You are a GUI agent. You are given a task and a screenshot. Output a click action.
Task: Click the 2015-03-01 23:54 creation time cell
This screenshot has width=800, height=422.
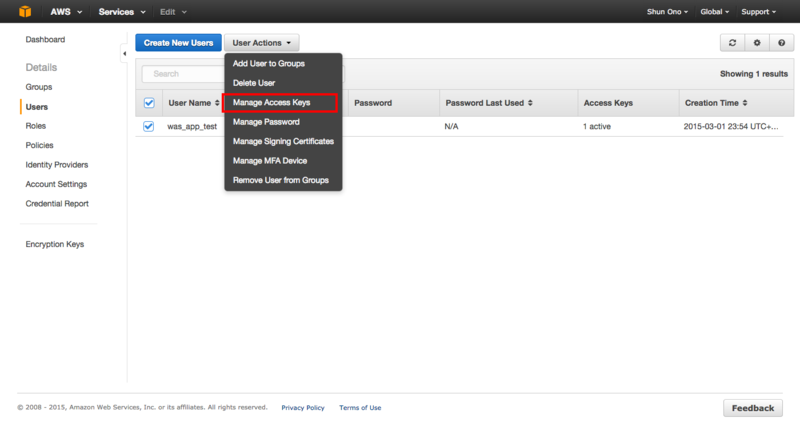[731, 127]
